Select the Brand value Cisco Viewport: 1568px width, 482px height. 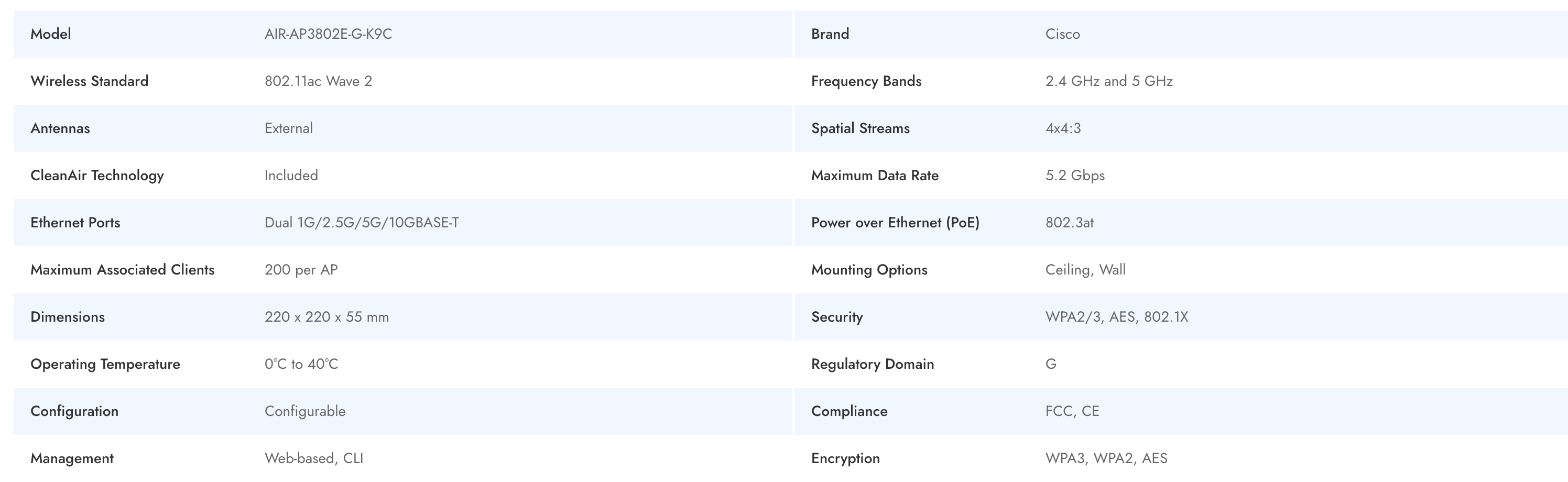[x=1062, y=34]
